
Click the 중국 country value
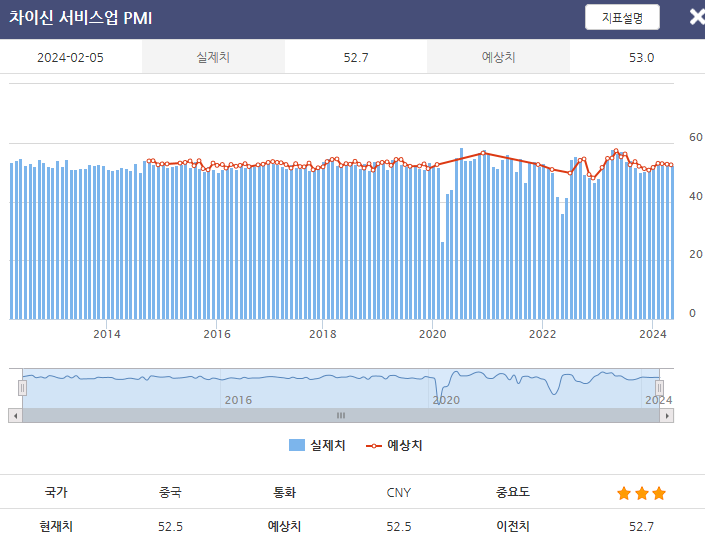pos(170,492)
